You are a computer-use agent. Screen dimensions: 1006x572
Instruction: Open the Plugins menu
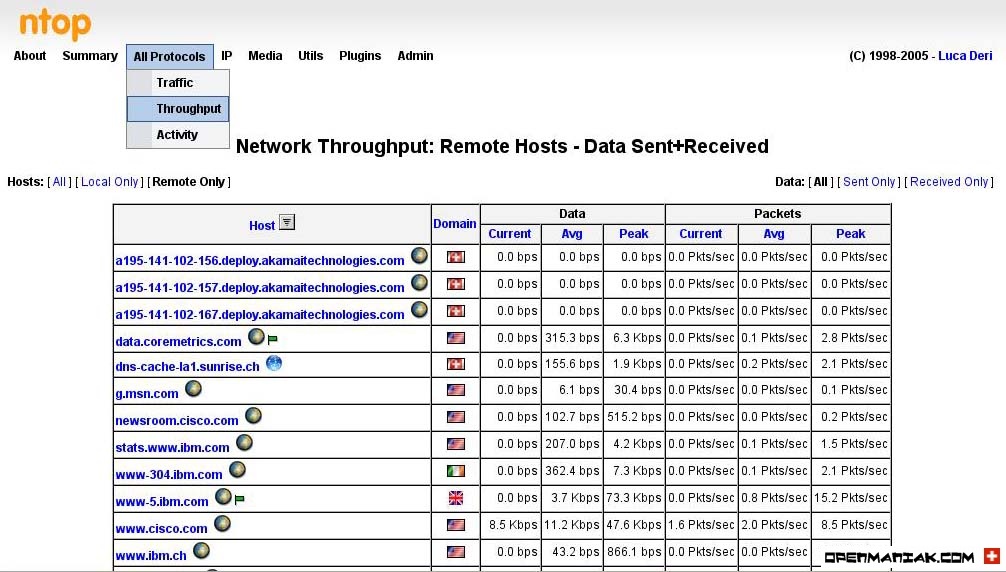click(x=360, y=56)
